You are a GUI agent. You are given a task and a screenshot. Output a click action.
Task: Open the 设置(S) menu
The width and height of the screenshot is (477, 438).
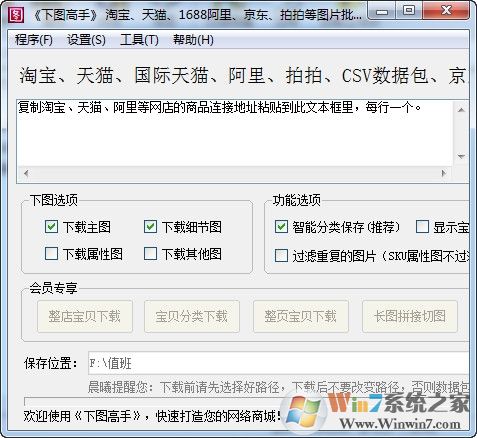pyautogui.click(x=86, y=40)
